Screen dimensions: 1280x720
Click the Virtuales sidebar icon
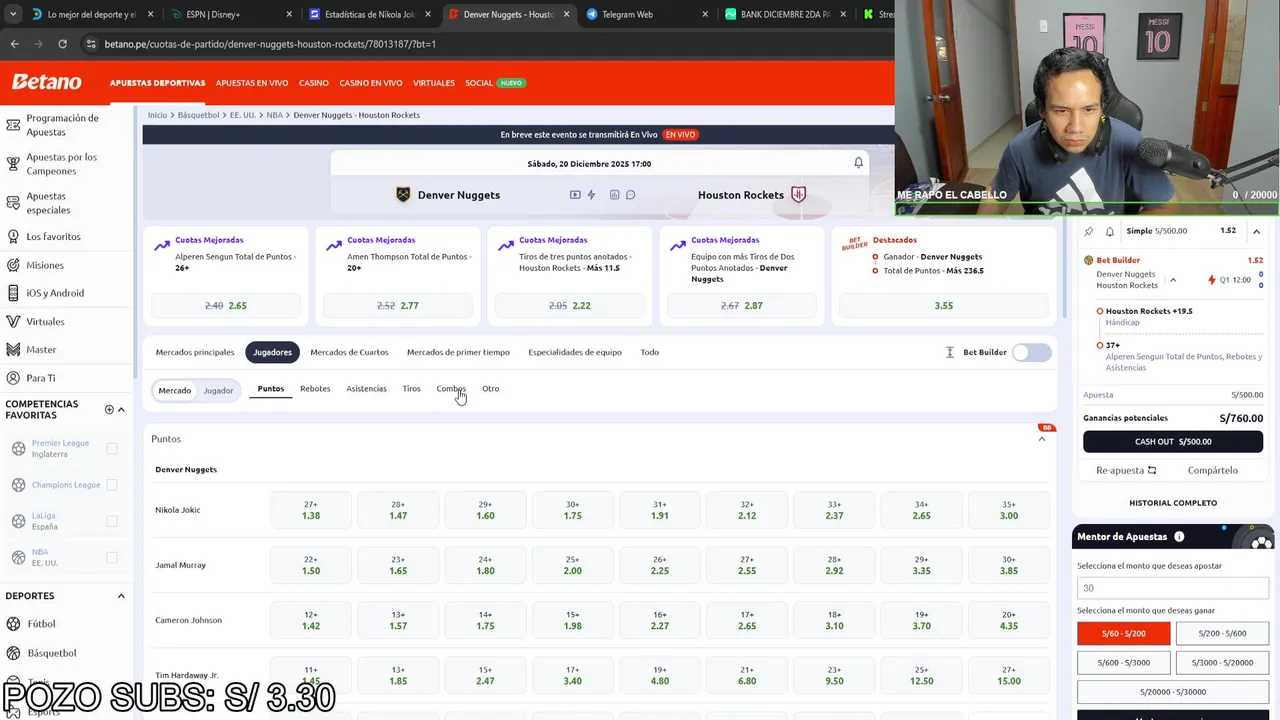(x=13, y=322)
